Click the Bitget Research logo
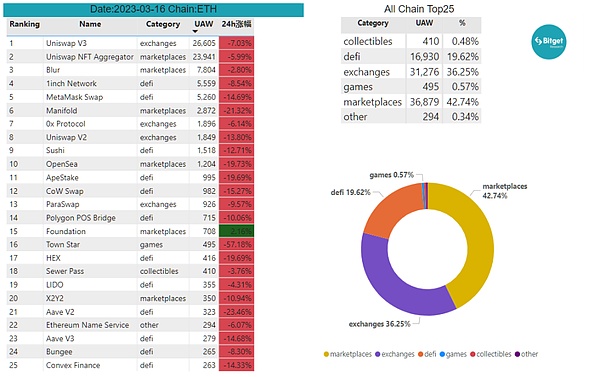Image resolution: width=600 pixels, height=377 pixels. (549, 41)
